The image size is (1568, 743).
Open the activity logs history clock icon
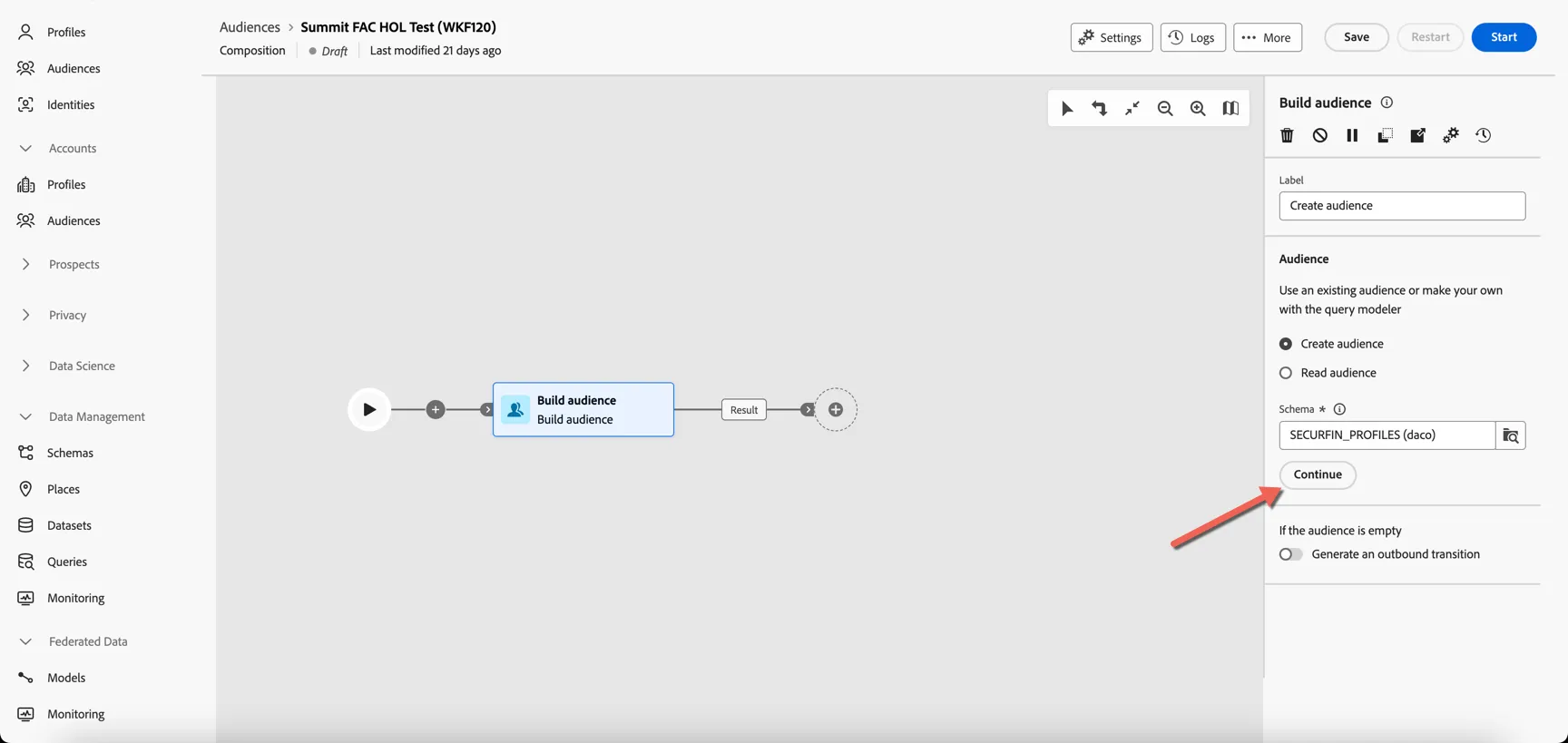tap(1484, 135)
